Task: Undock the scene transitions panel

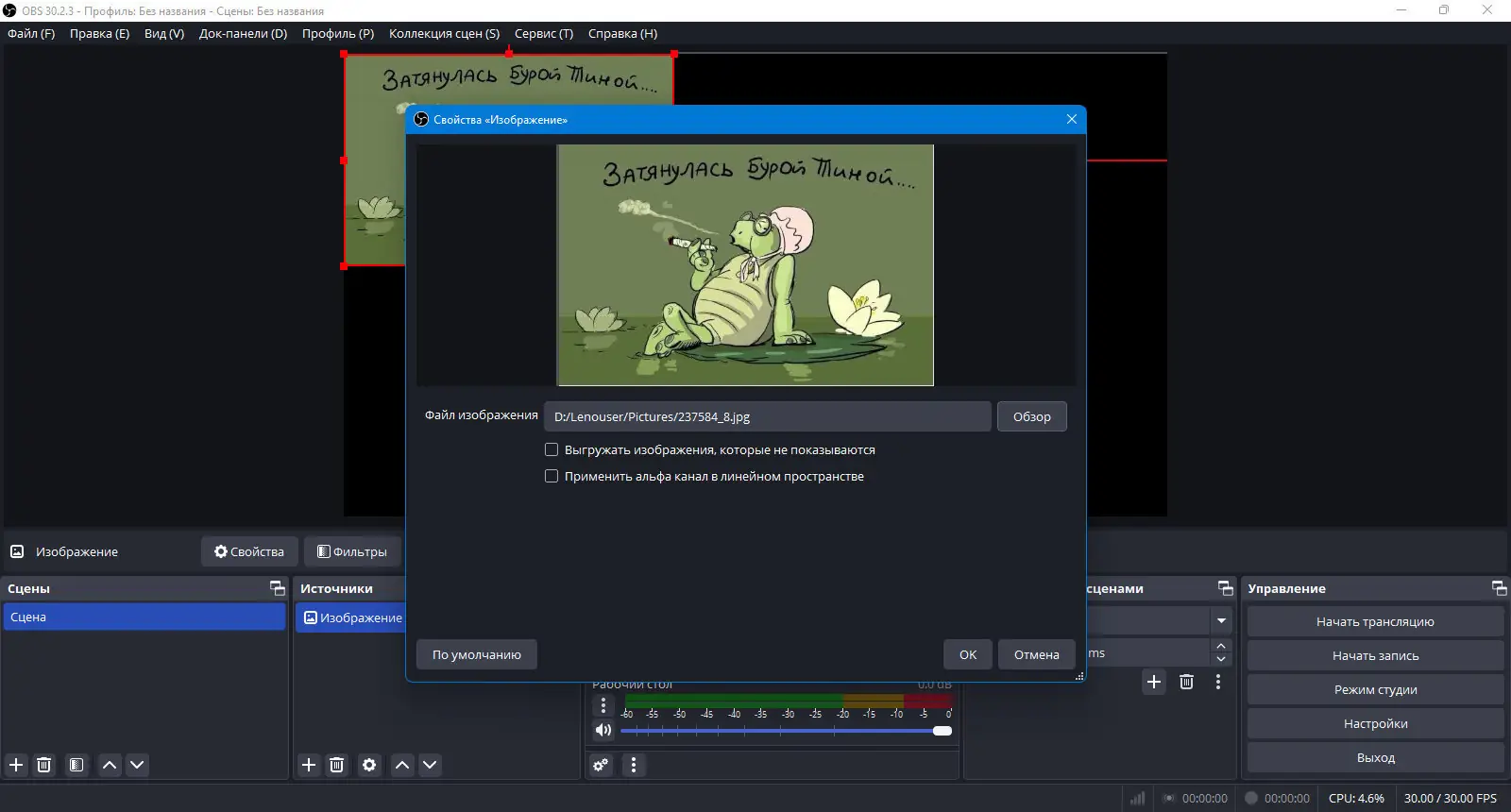Action: [1226, 588]
